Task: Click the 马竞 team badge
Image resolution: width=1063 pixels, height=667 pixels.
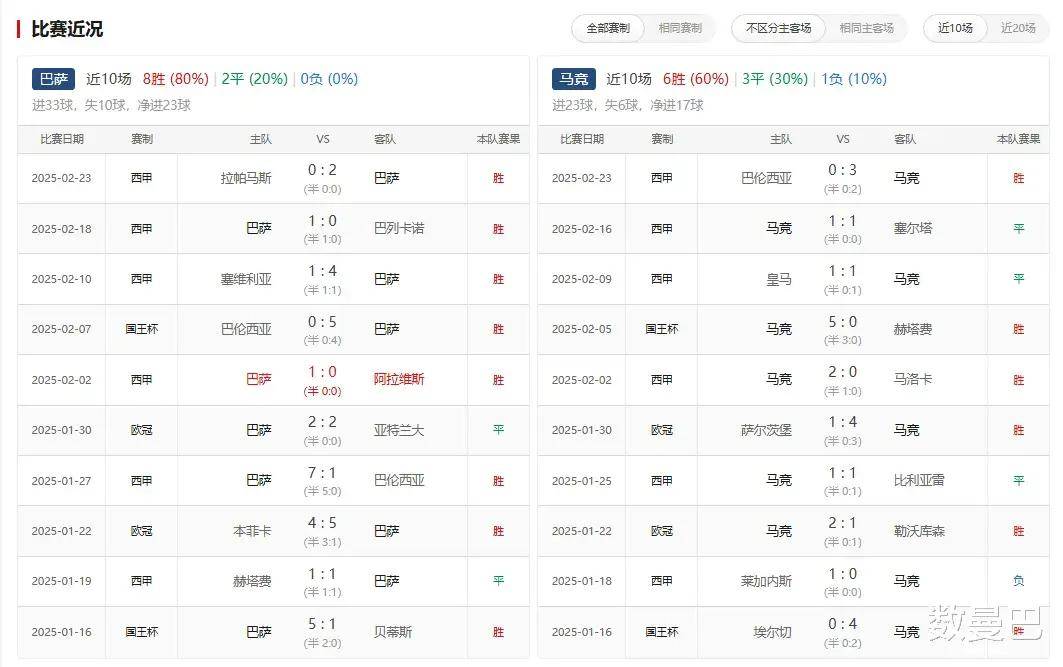Action: click(x=574, y=79)
